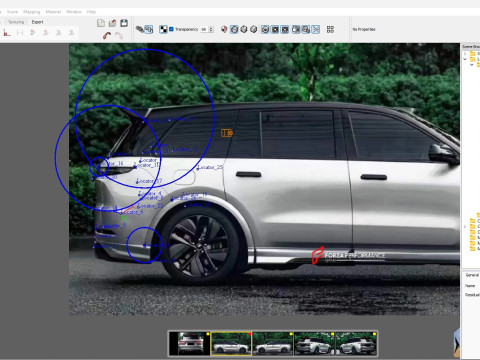Click the four-squares grid layout icon
Image resolution: width=480 pixels, height=360 pixels.
click(x=330, y=29)
